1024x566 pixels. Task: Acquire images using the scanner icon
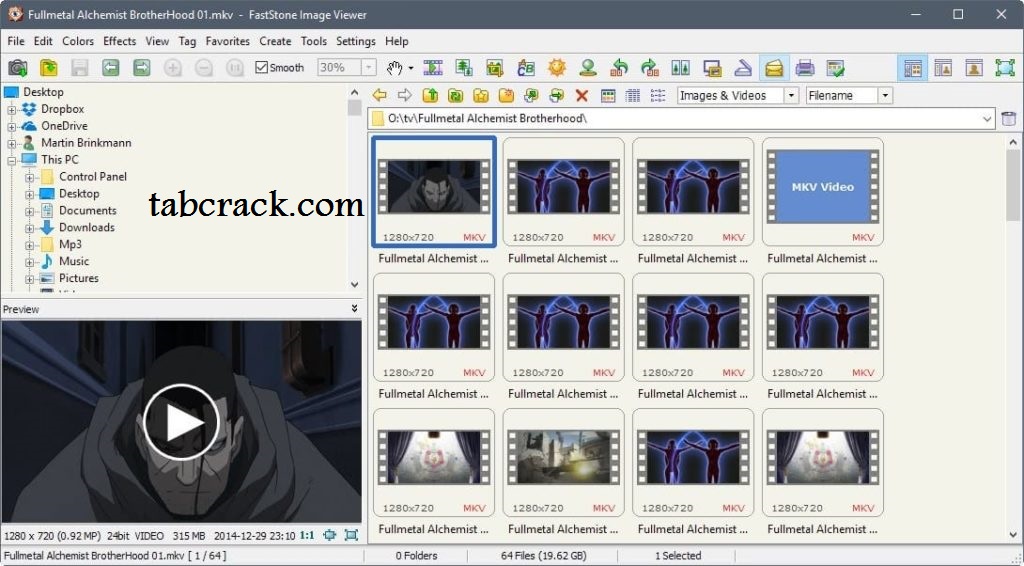tap(743, 67)
